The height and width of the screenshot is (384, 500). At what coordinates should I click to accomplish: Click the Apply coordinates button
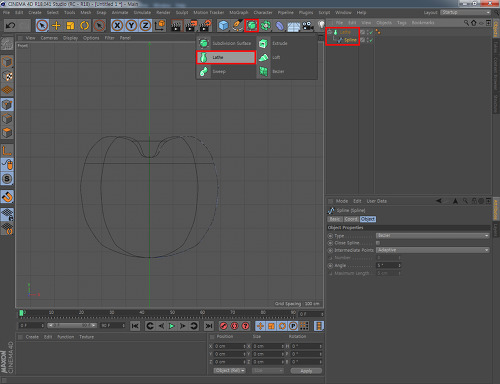[x=306, y=371]
